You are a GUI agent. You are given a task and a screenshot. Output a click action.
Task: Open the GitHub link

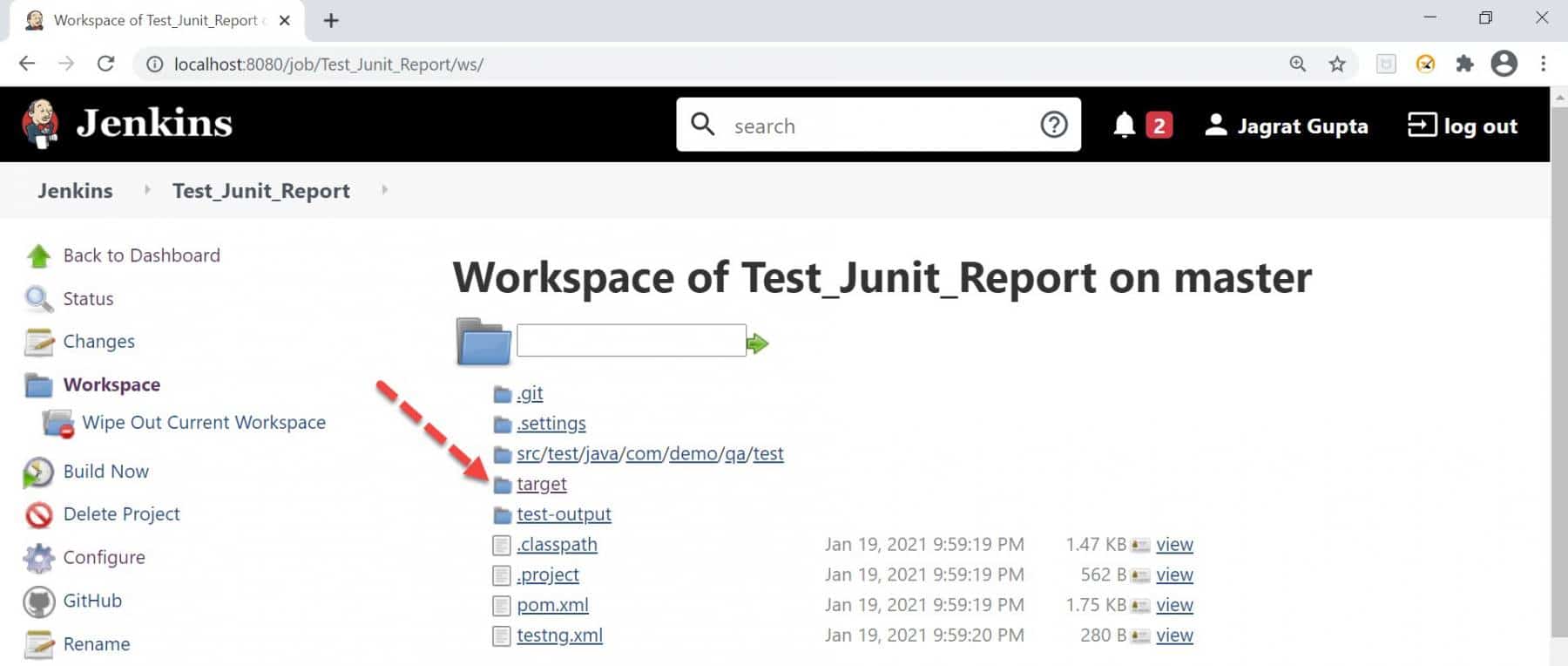(x=92, y=601)
